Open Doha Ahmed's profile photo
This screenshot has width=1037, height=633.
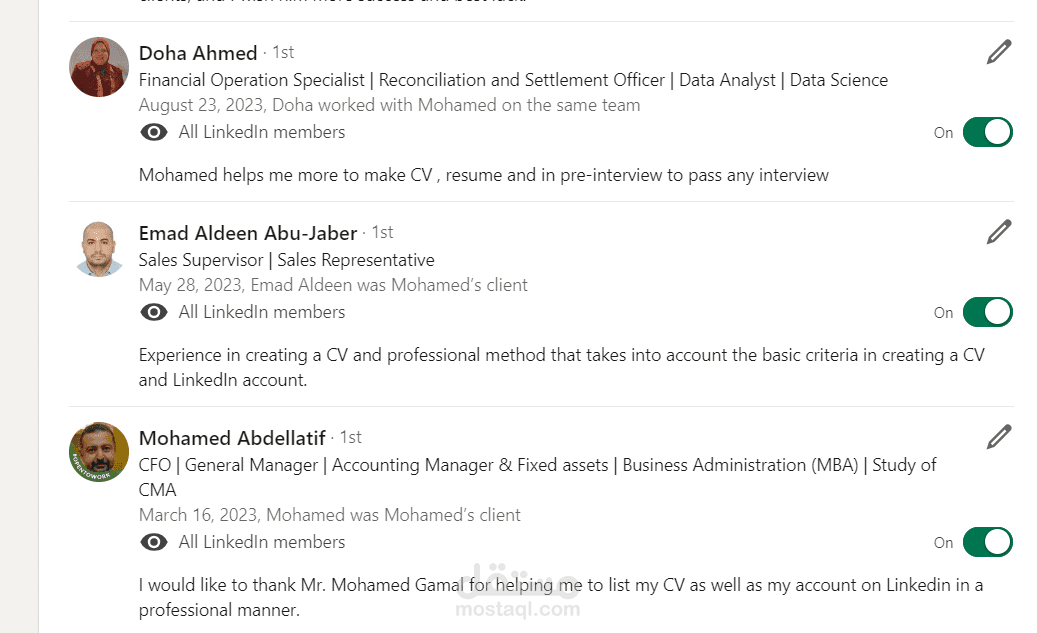point(99,67)
